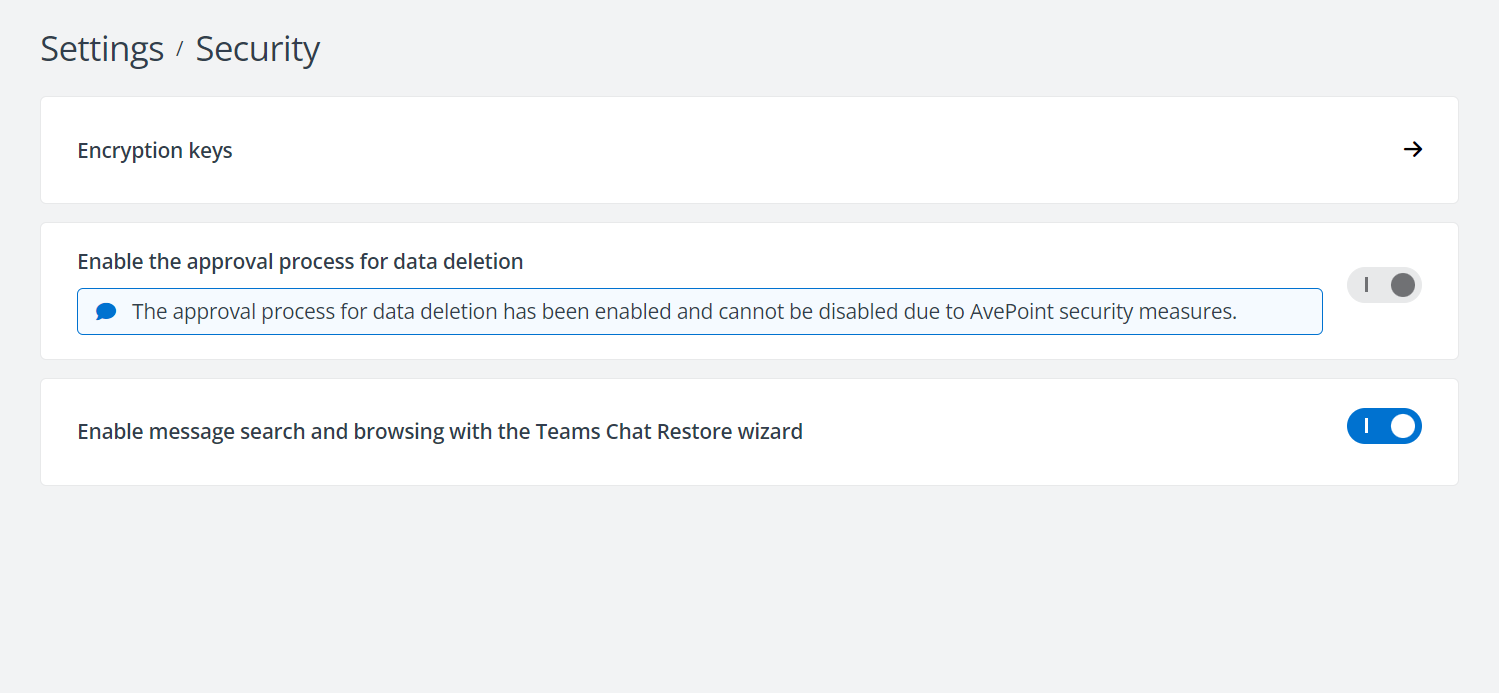Select the Teams Chat Restore wizard setting row

[x=440, y=431]
